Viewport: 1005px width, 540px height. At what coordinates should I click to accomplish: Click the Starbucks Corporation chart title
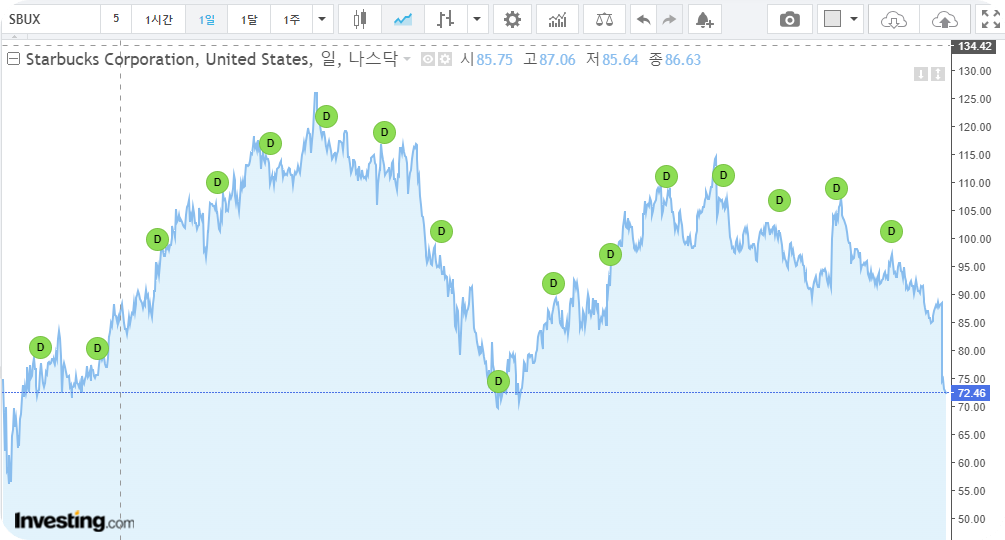point(212,59)
